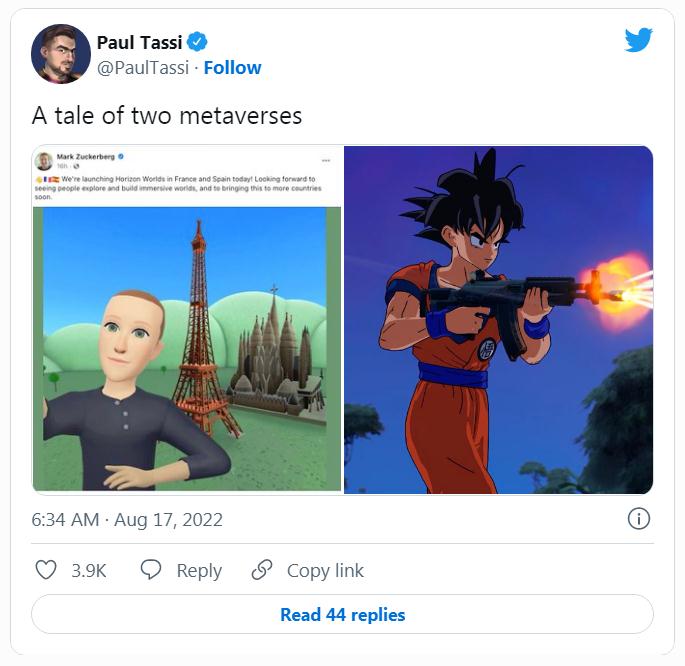Click the copy link chain icon
685x666 pixels.
[262, 570]
